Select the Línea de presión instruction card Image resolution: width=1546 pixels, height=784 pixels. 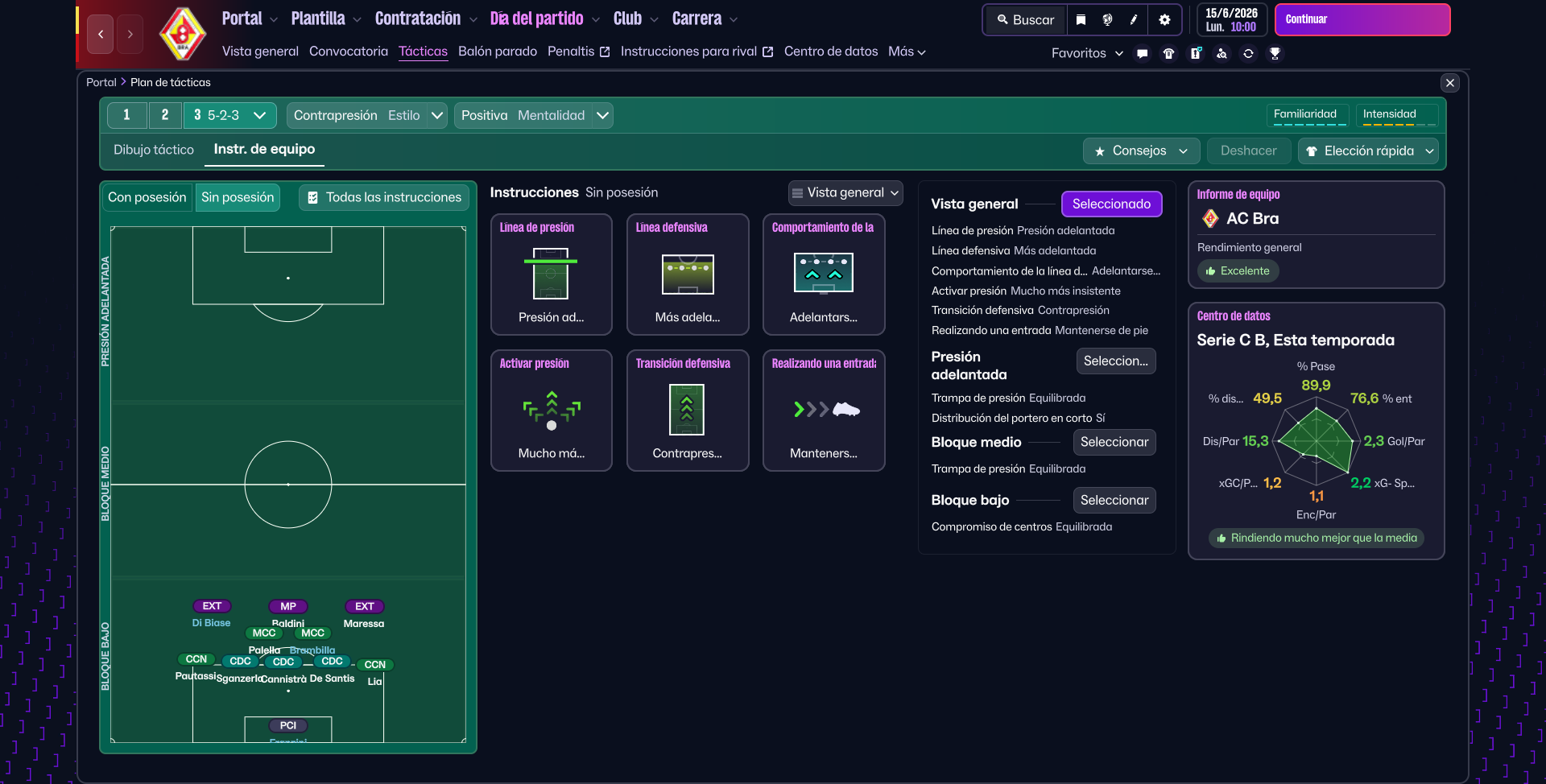[x=551, y=274]
